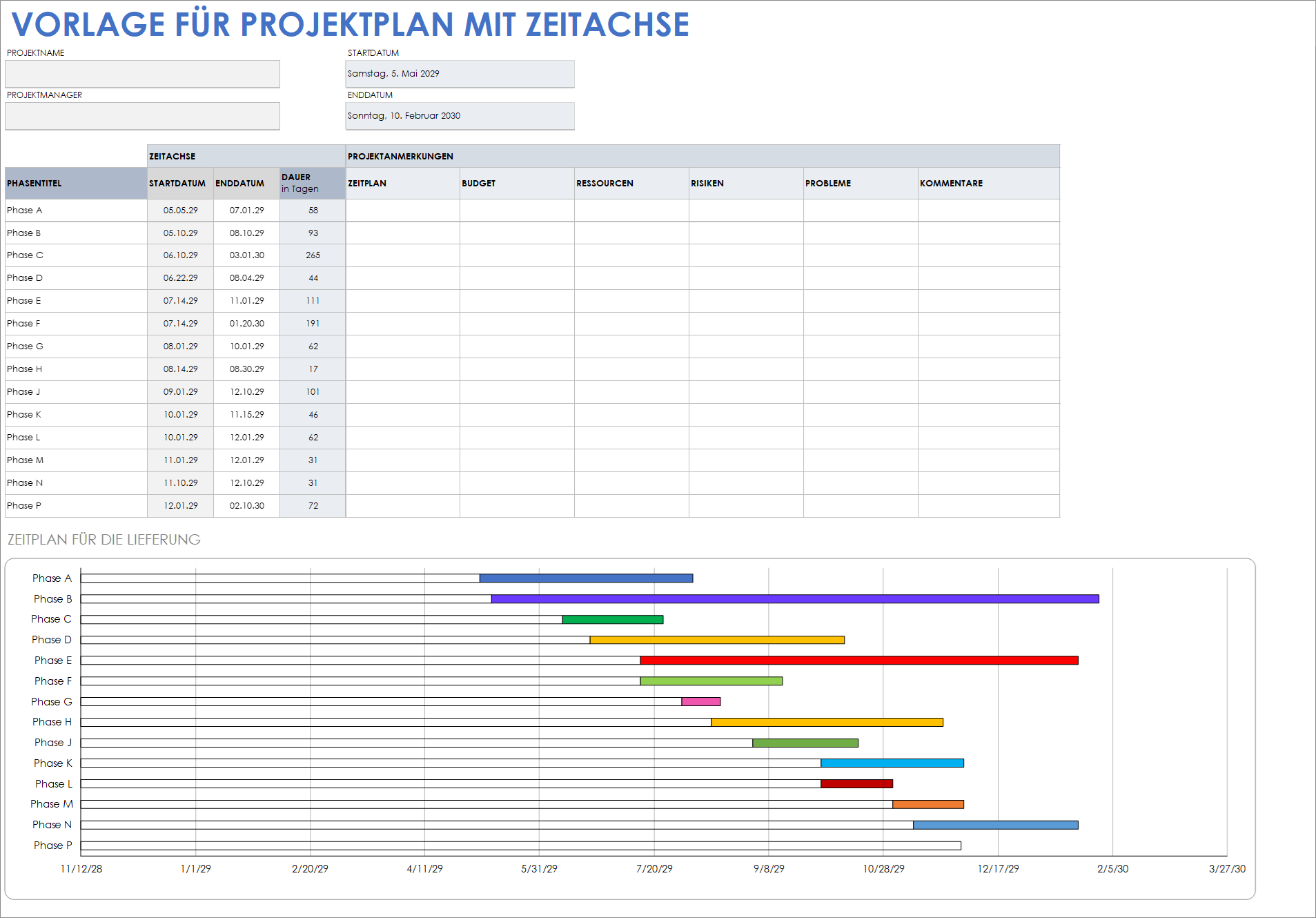Click start date 05.05.29 of Phase A
The image size is (1316, 918).
point(180,211)
